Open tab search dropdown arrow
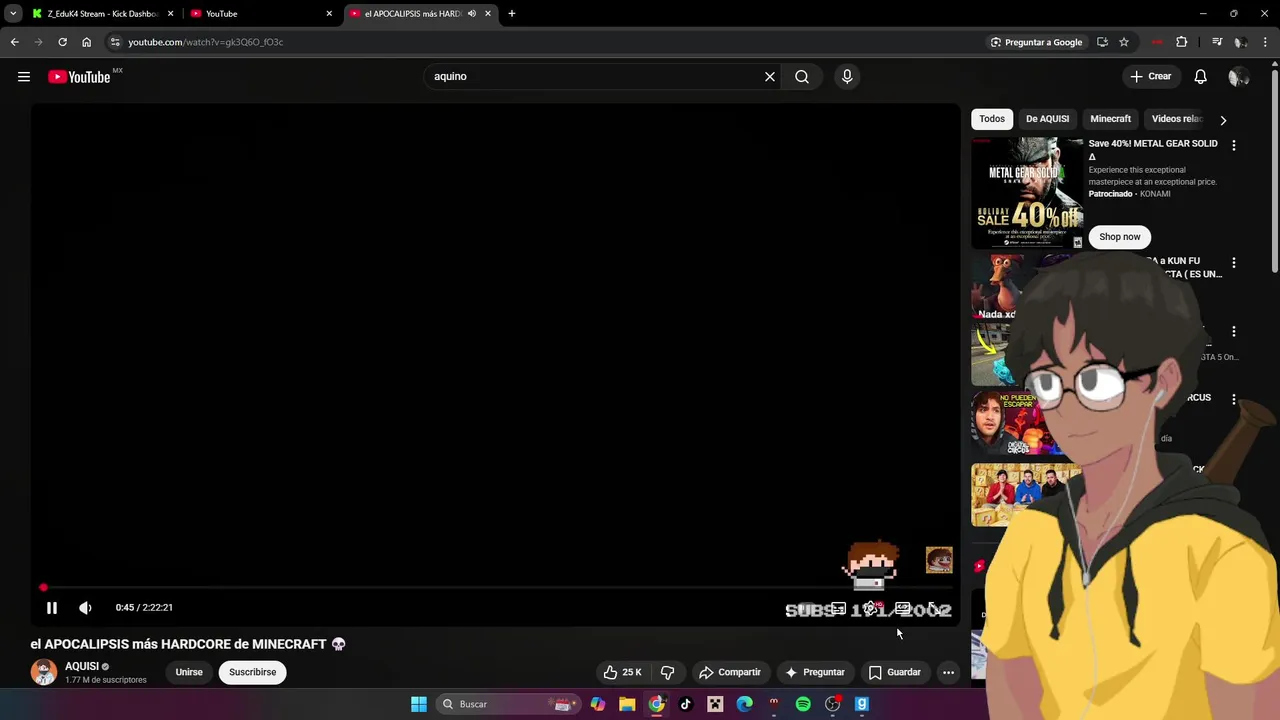This screenshot has height=720, width=1280. (13, 14)
